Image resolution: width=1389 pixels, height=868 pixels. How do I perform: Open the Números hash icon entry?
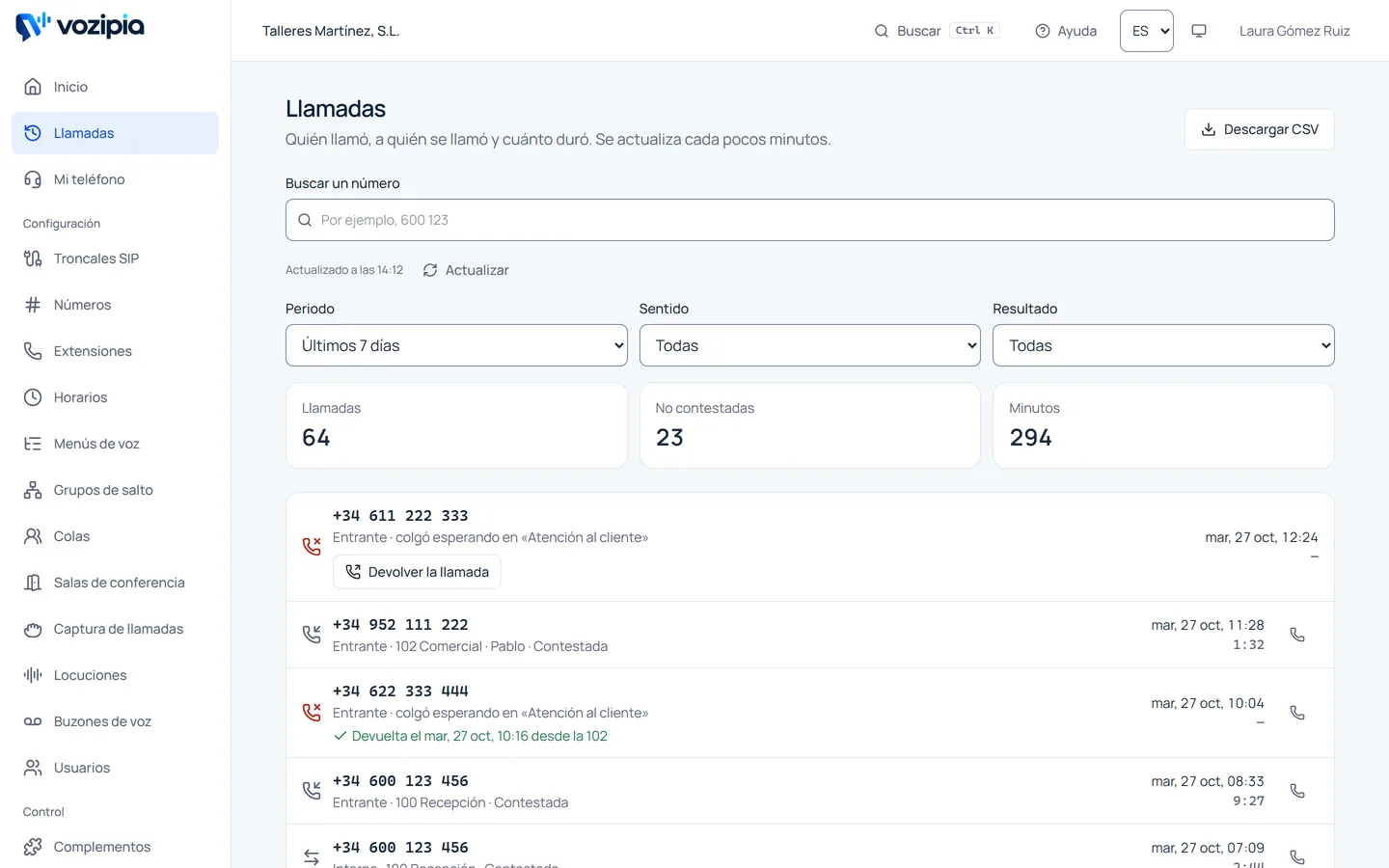[115, 305]
